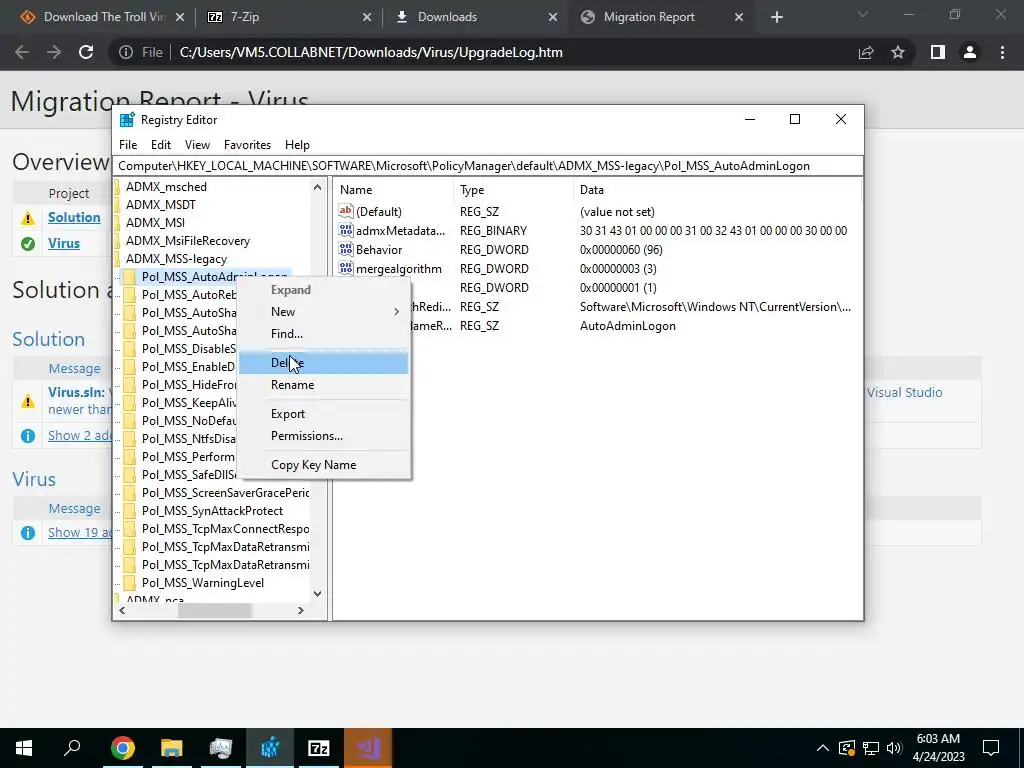Open 7-Zip from the taskbar
This screenshot has width=1024, height=768.
click(x=319, y=748)
